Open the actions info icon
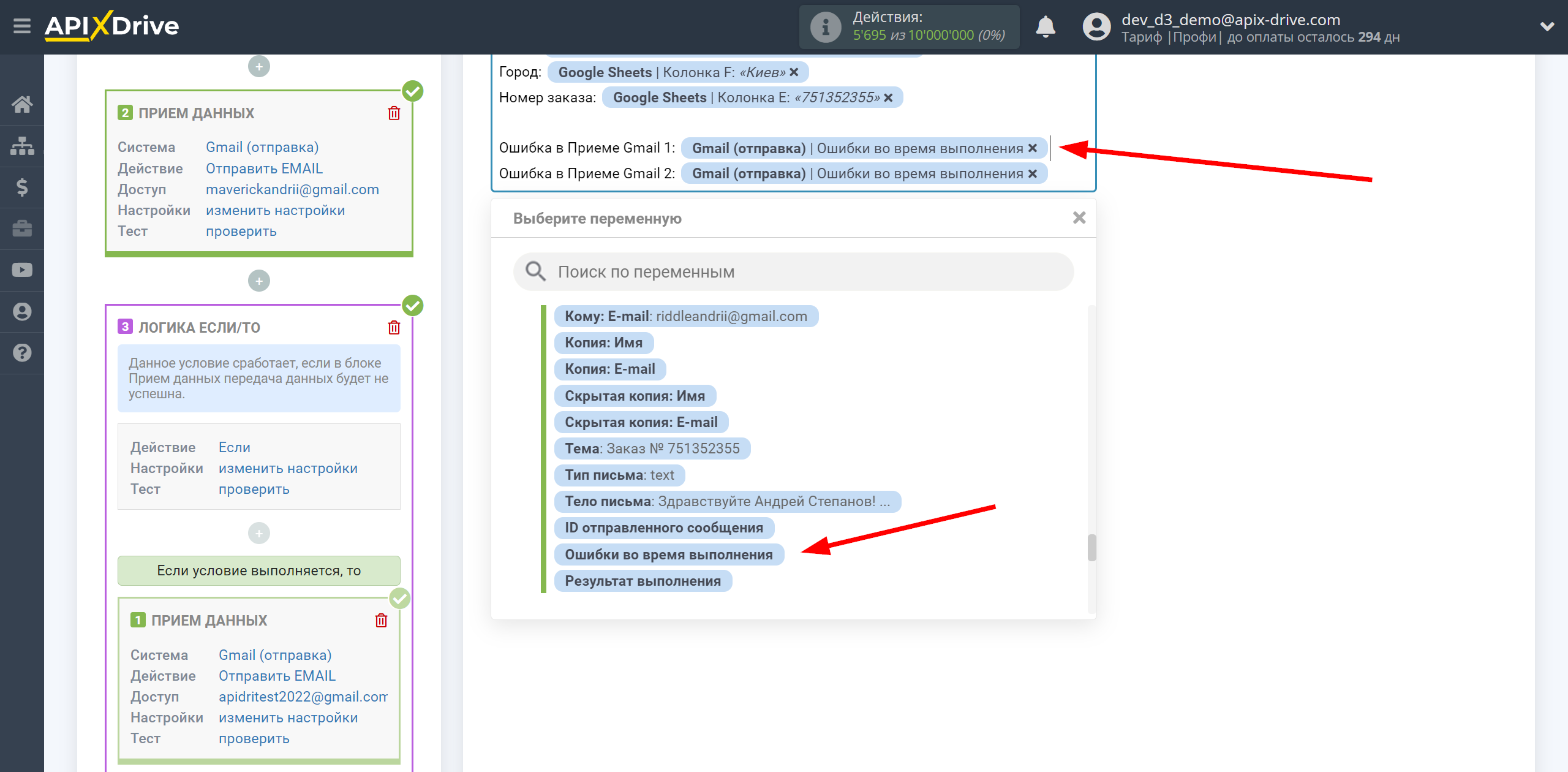 825,27
